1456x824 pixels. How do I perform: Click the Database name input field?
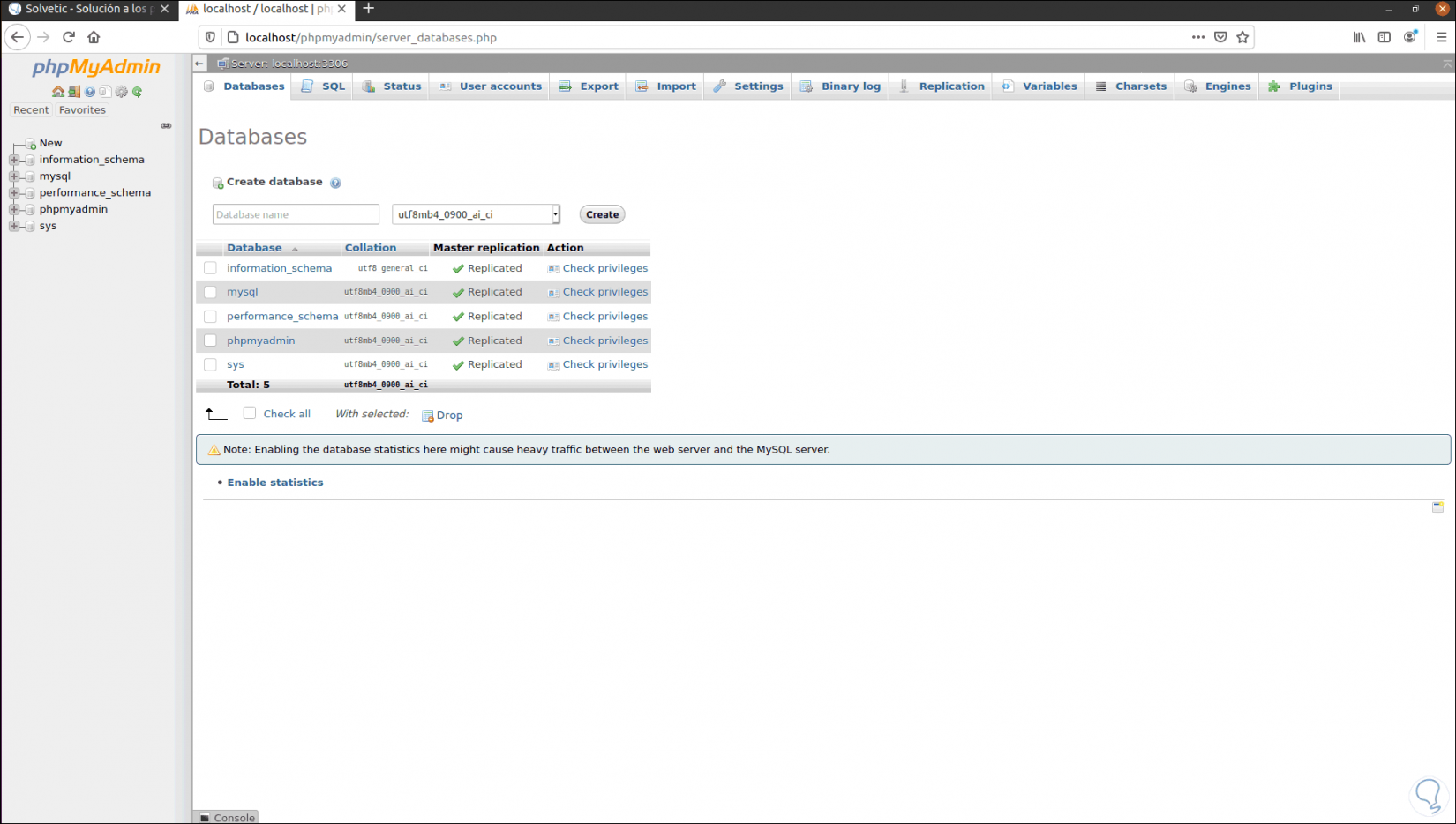(296, 214)
